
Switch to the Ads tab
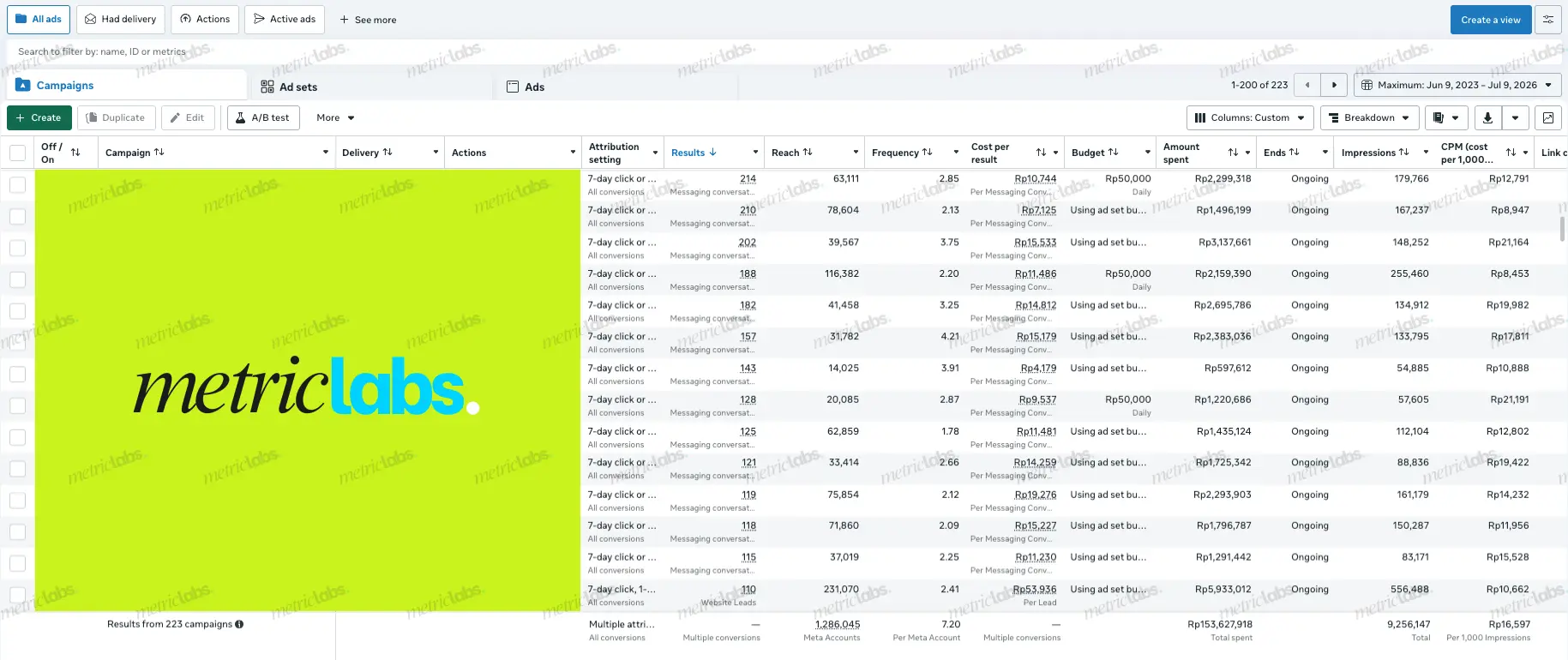pos(526,87)
